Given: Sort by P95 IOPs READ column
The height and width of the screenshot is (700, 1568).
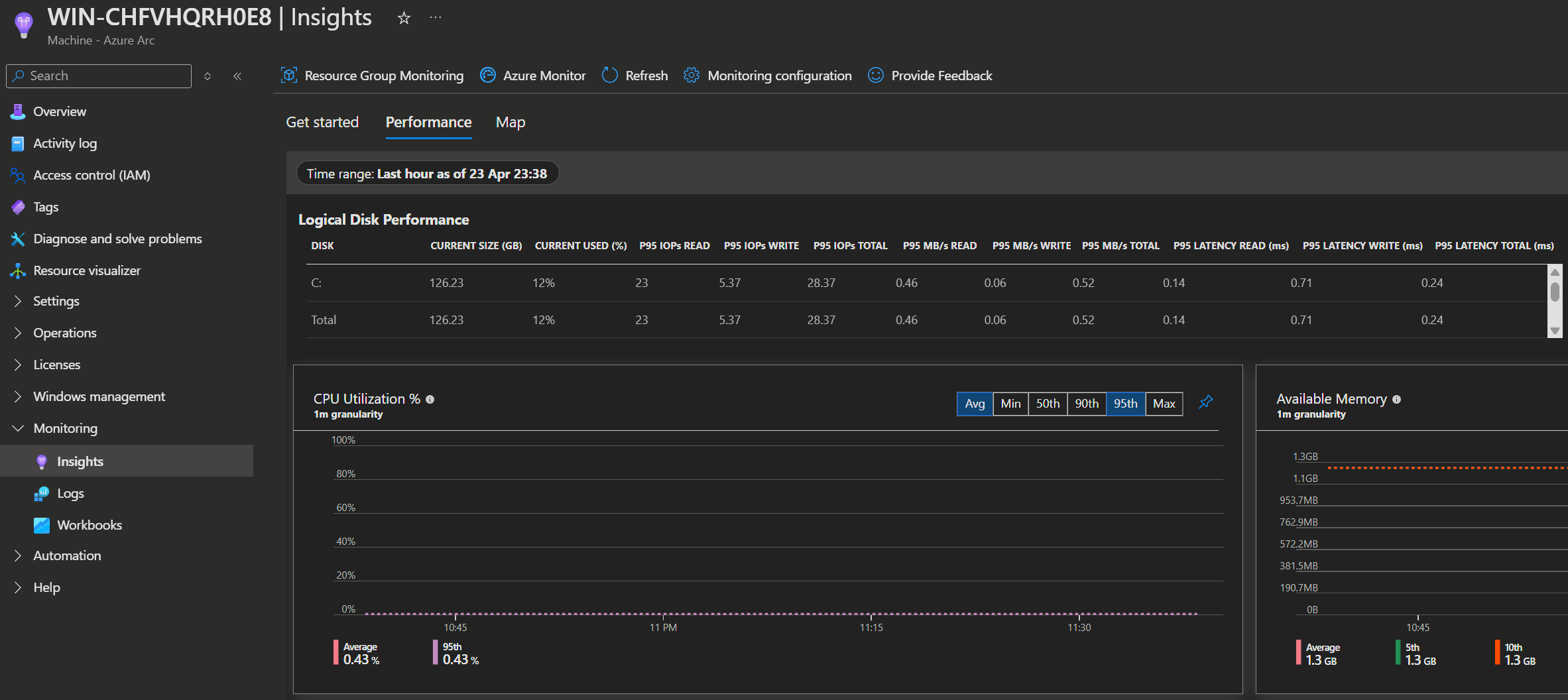Looking at the screenshot, I should pyautogui.click(x=674, y=246).
